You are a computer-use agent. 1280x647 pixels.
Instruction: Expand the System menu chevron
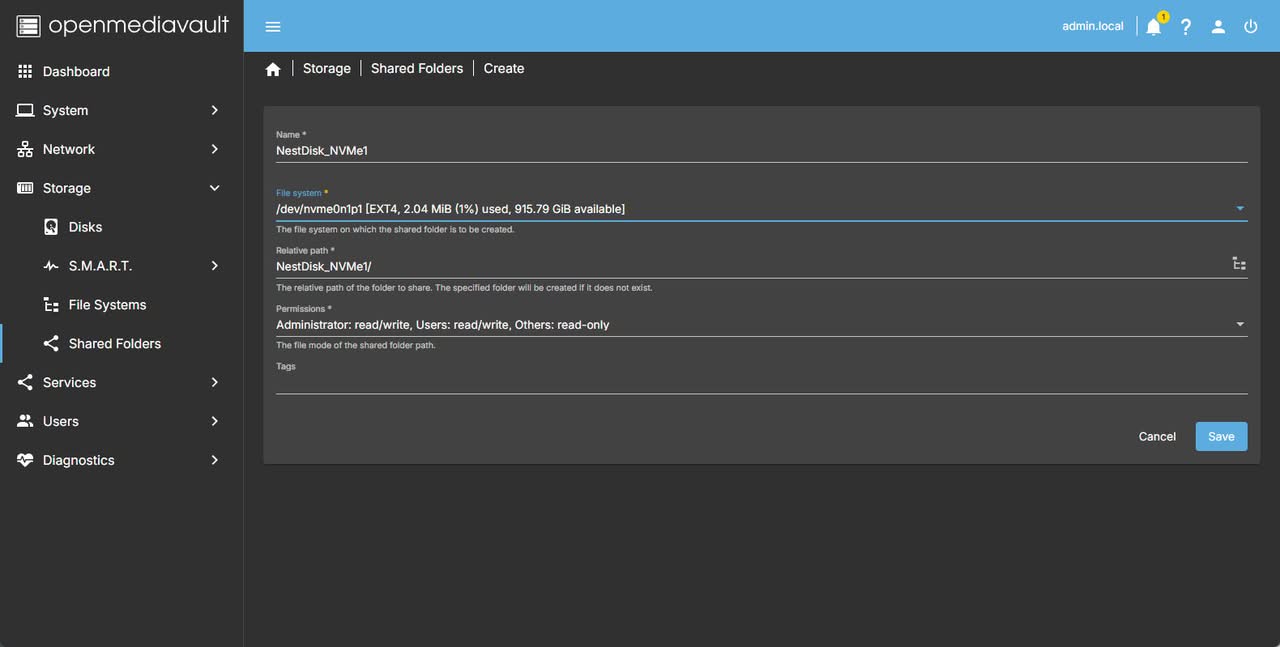[x=214, y=111]
